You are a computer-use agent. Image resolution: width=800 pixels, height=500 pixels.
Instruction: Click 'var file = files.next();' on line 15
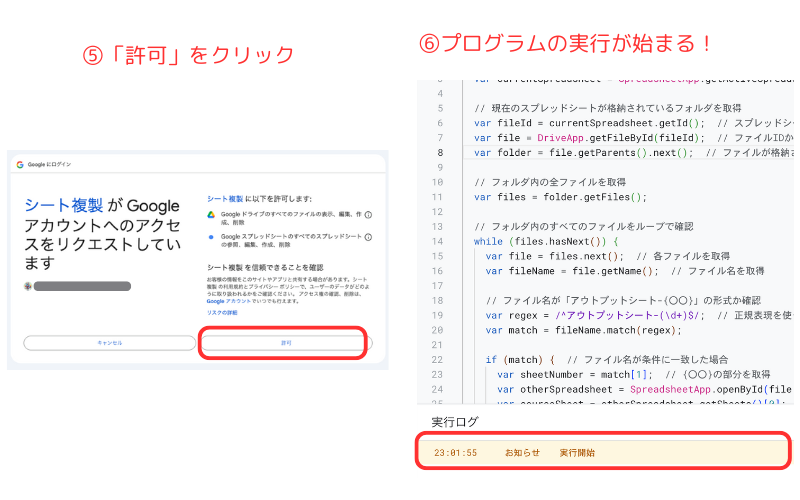coord(555,256)
